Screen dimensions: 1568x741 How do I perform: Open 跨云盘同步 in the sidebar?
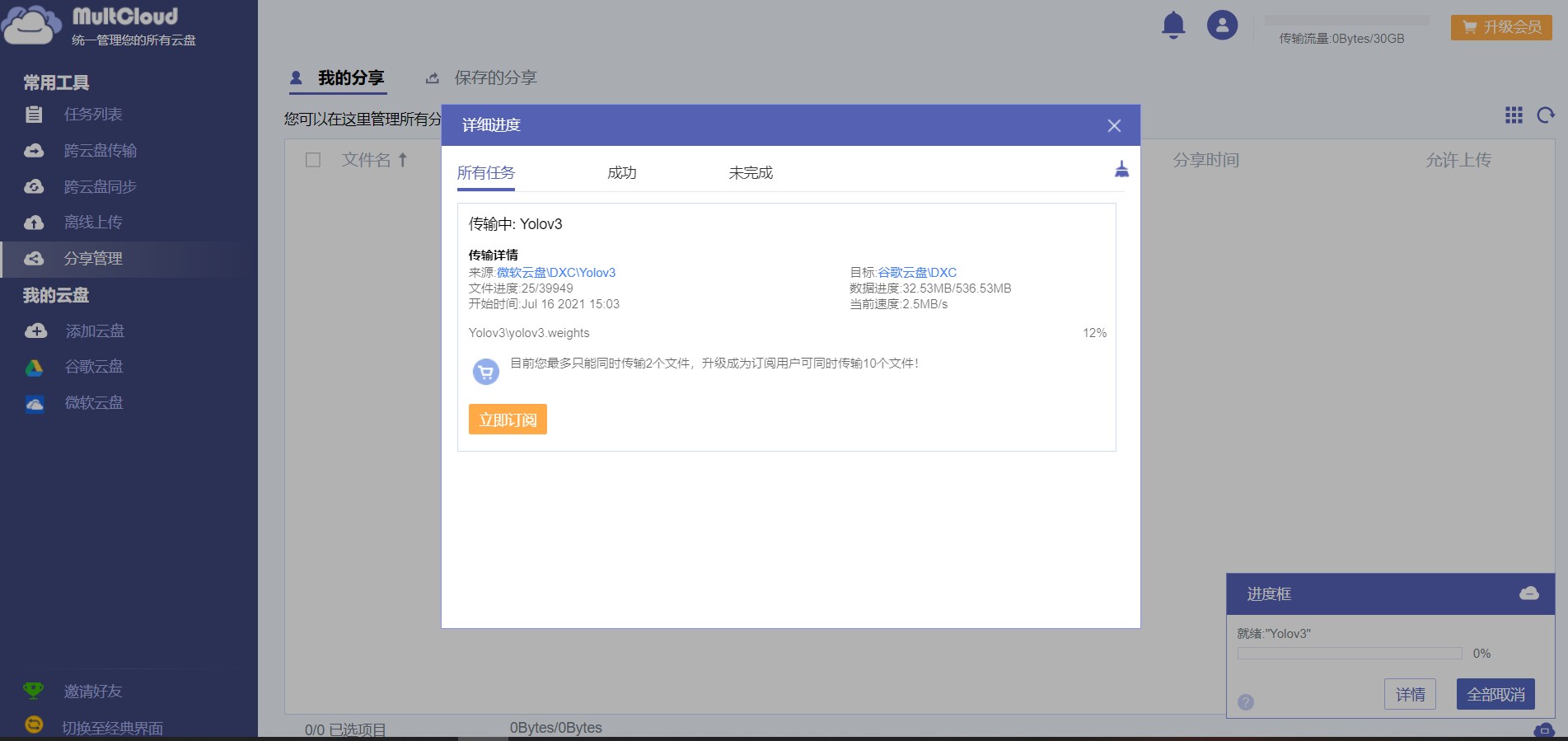pos(101,187)
